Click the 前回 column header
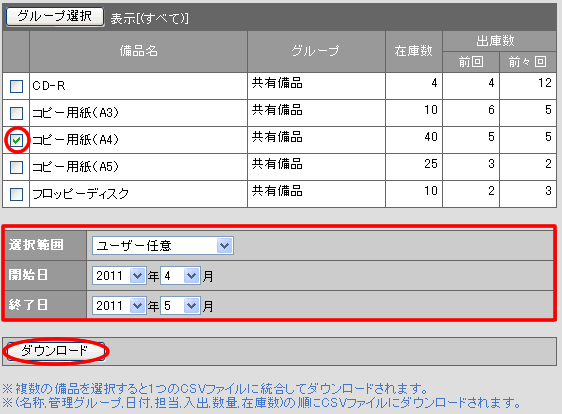 point(471,62)
